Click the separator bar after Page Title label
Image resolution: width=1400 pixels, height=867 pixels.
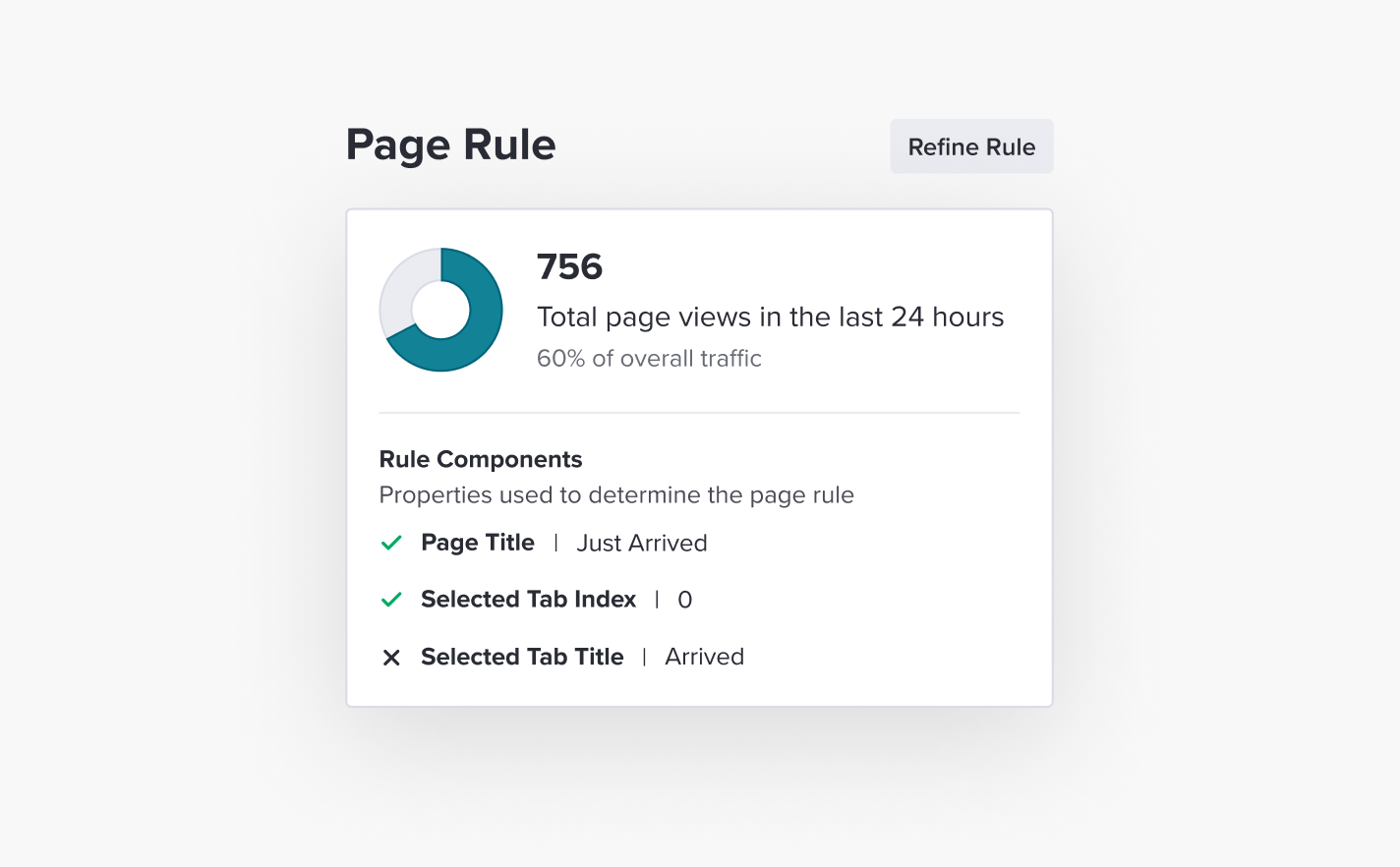pos(555,543)
